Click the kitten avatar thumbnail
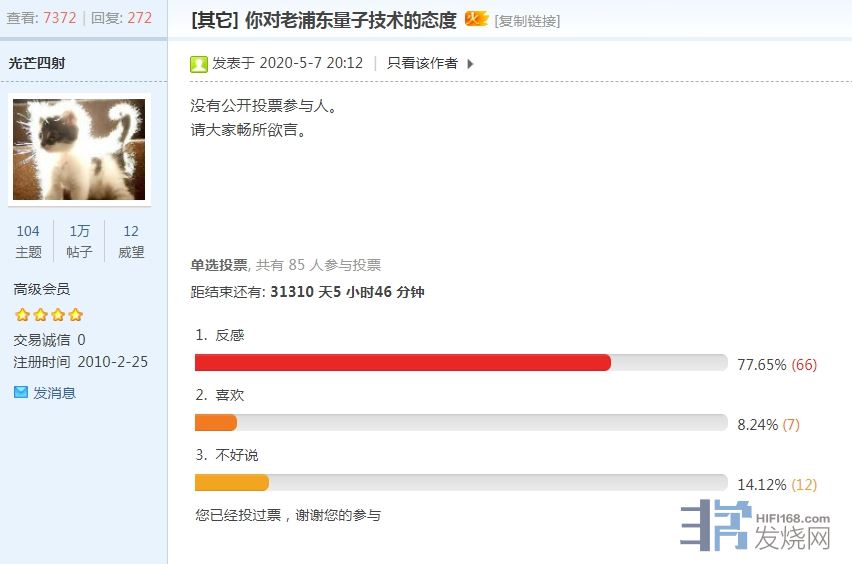The height and width of the screenshot is (564, 852). coord(79,150)
